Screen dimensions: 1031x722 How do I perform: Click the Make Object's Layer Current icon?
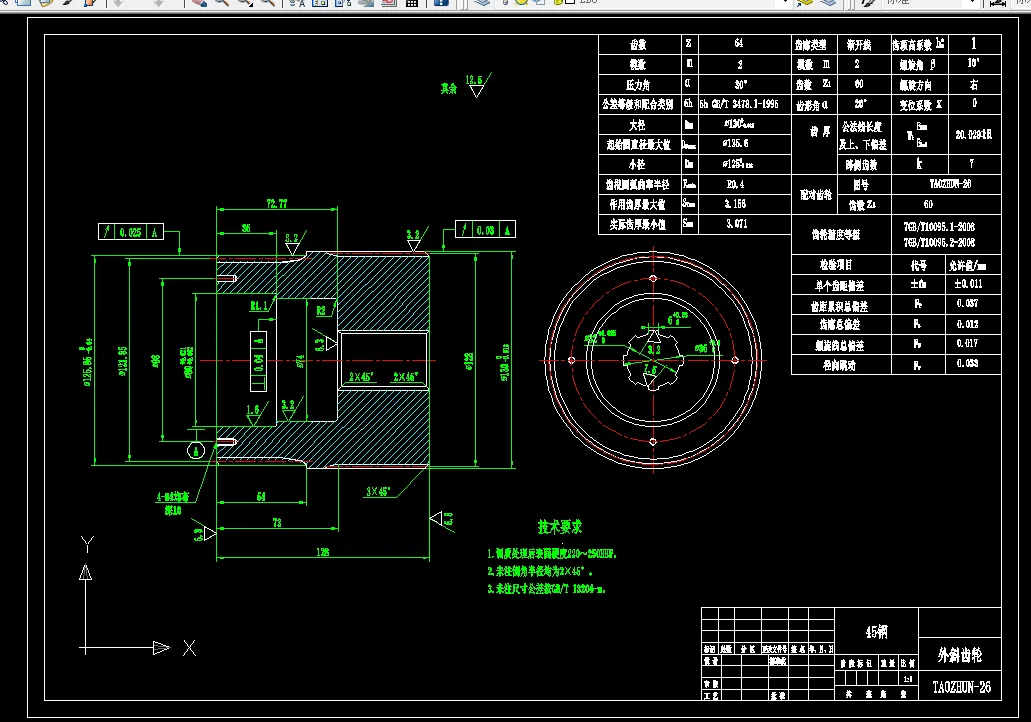806,3
